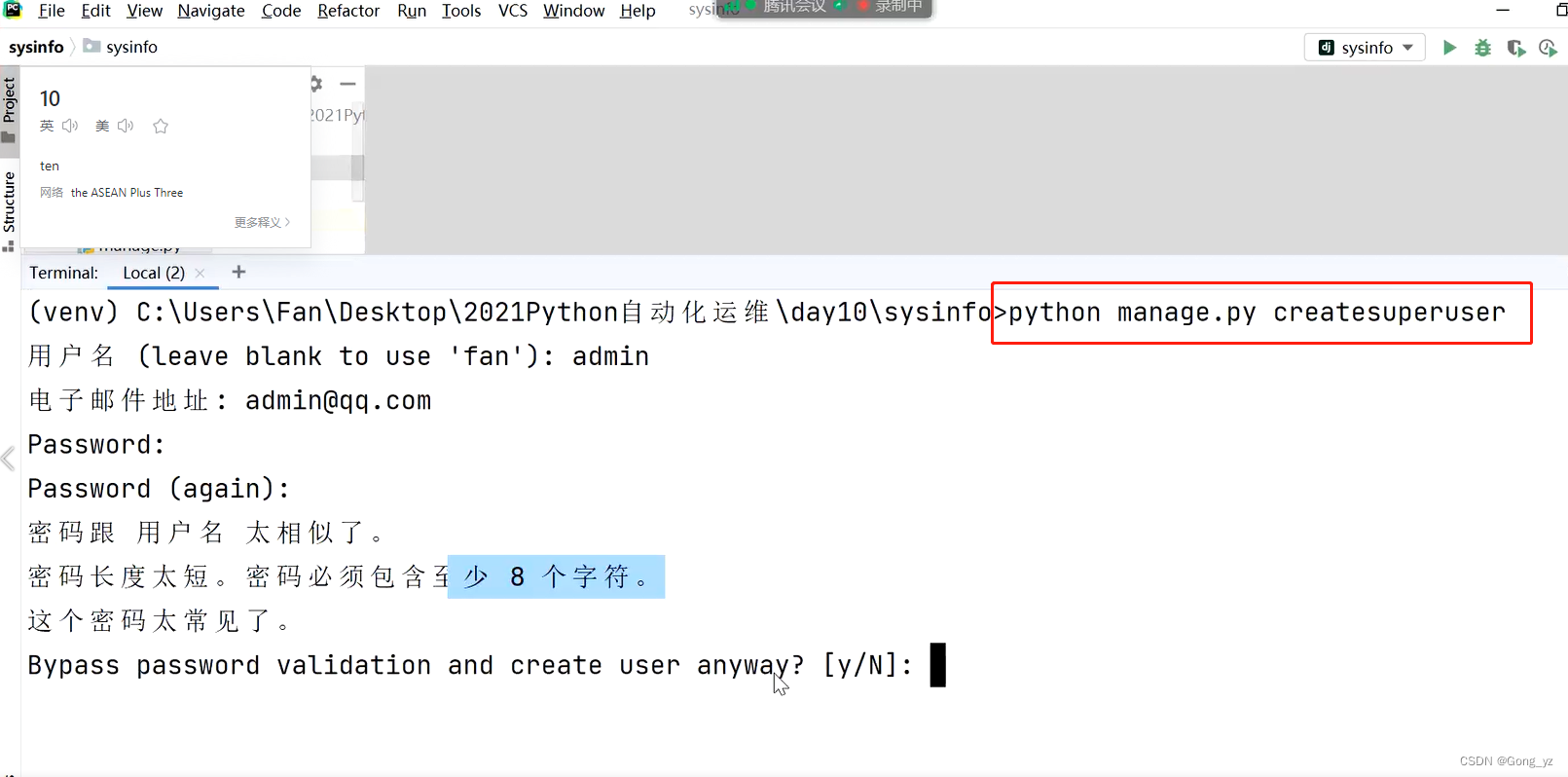Open the Navigate menu
The height and width of the screenshot is (777, 1568).
[211, 11]
